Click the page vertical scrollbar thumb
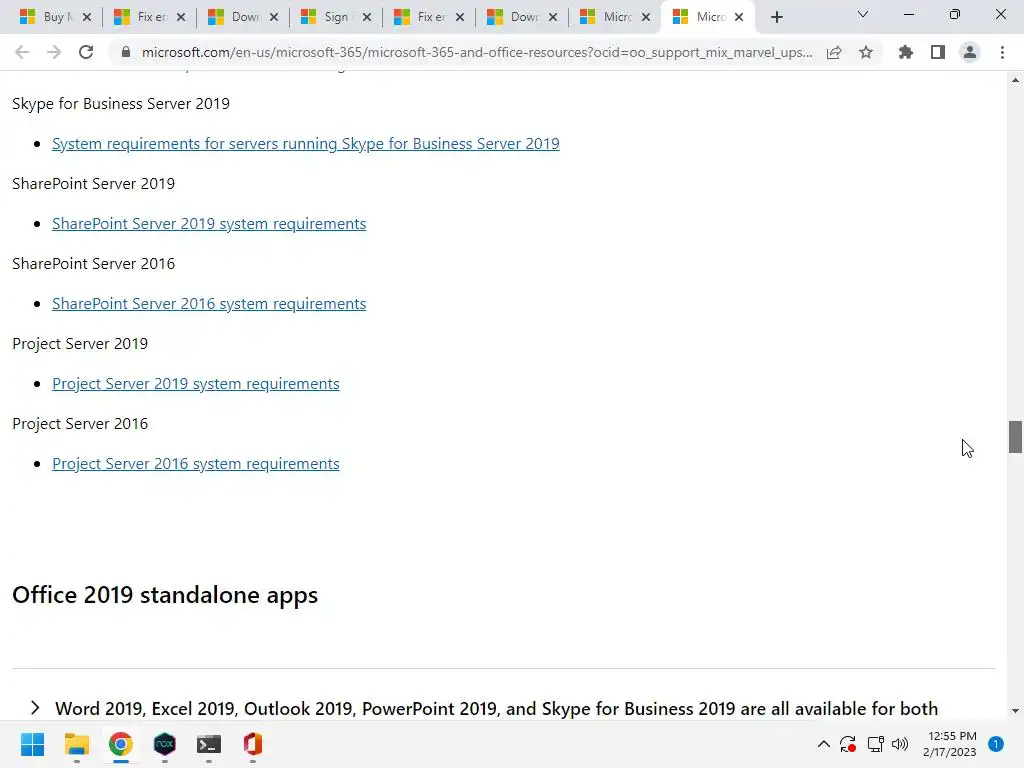Screen dimensions: 1024x768 point(1015,437)
